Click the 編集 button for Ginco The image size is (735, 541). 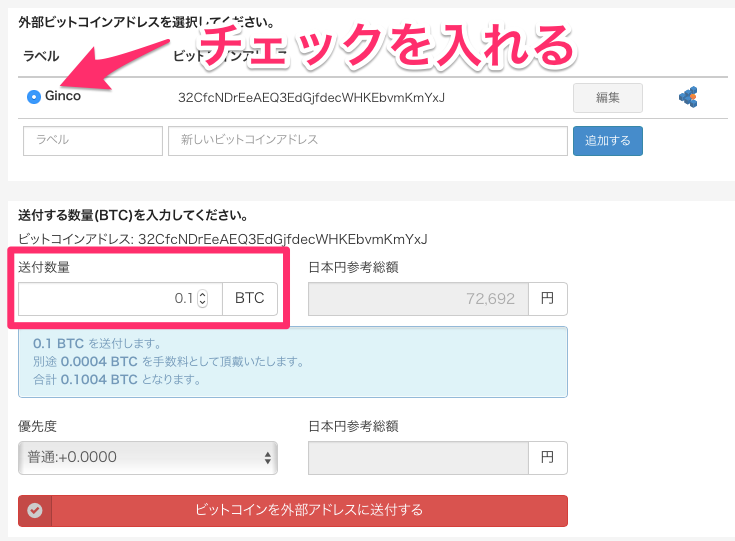[607, 98]
